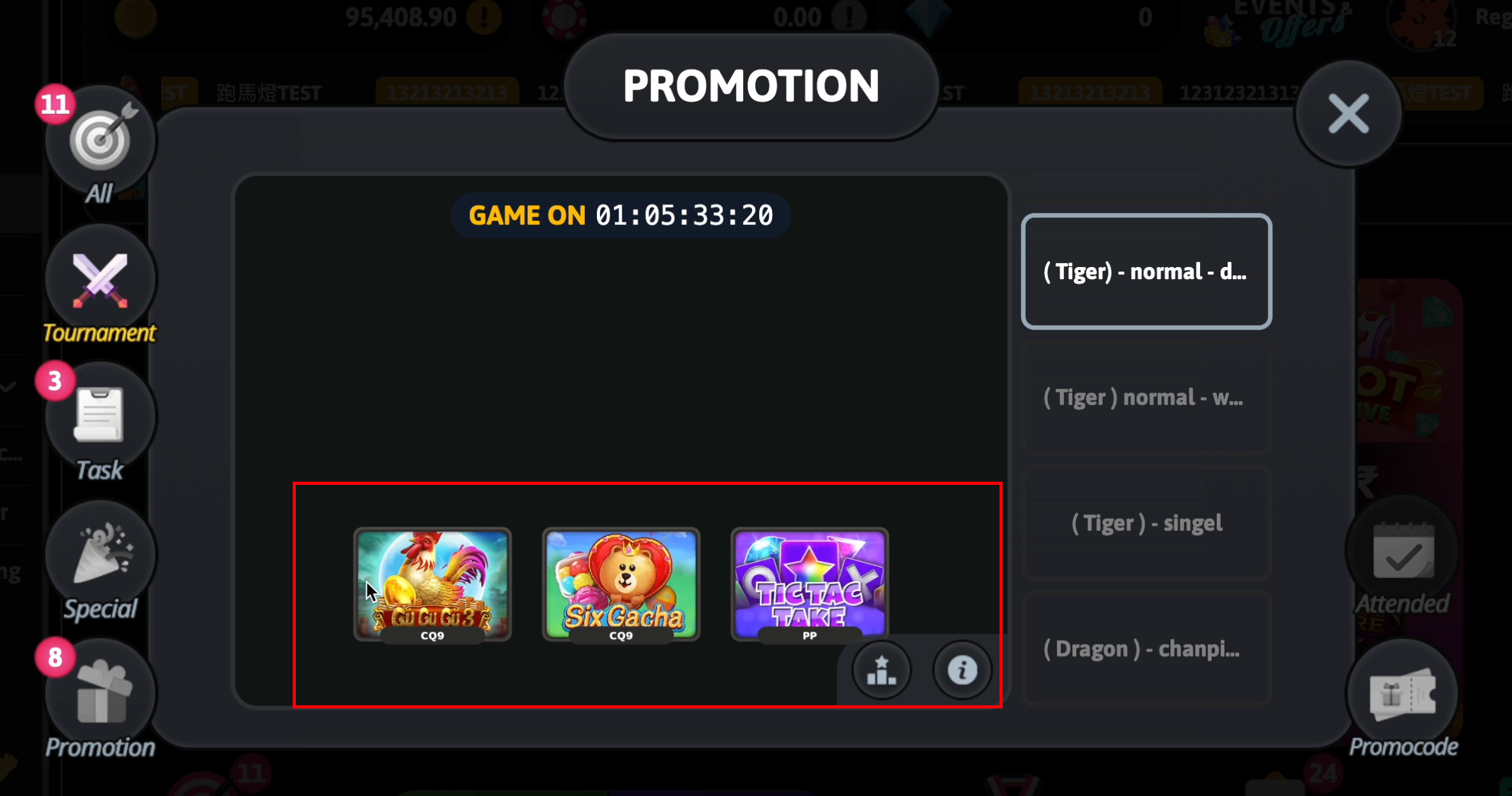The height and width of the screenshot is (796, 1512).
Task: Open the Task clipboard icon
Action: pyautogui.click(x=100, y=416)
